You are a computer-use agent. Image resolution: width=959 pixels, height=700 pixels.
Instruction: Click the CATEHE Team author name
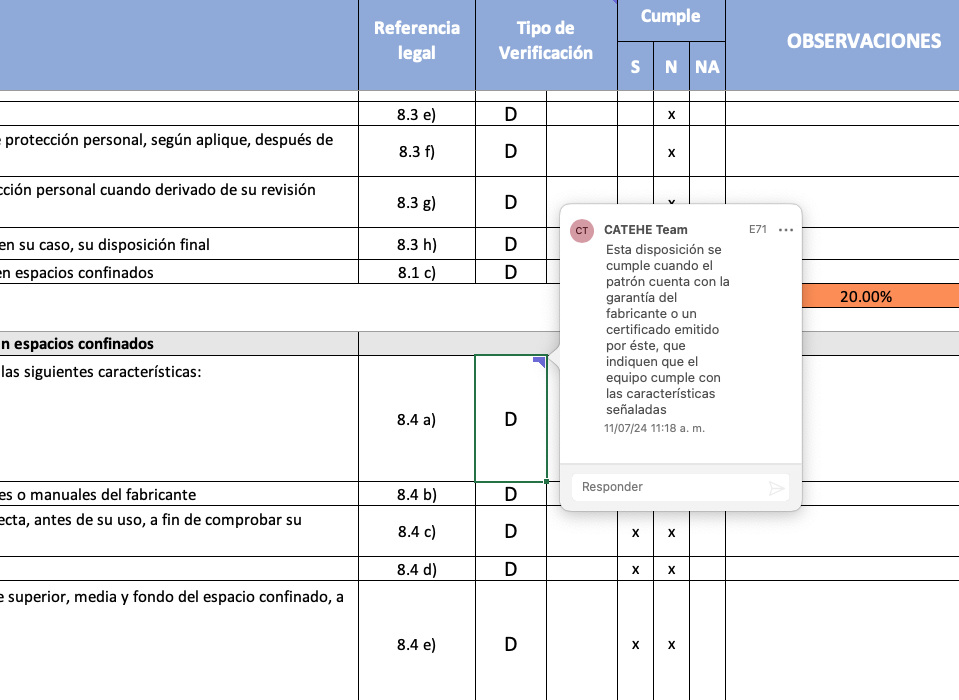coord(646,230)
